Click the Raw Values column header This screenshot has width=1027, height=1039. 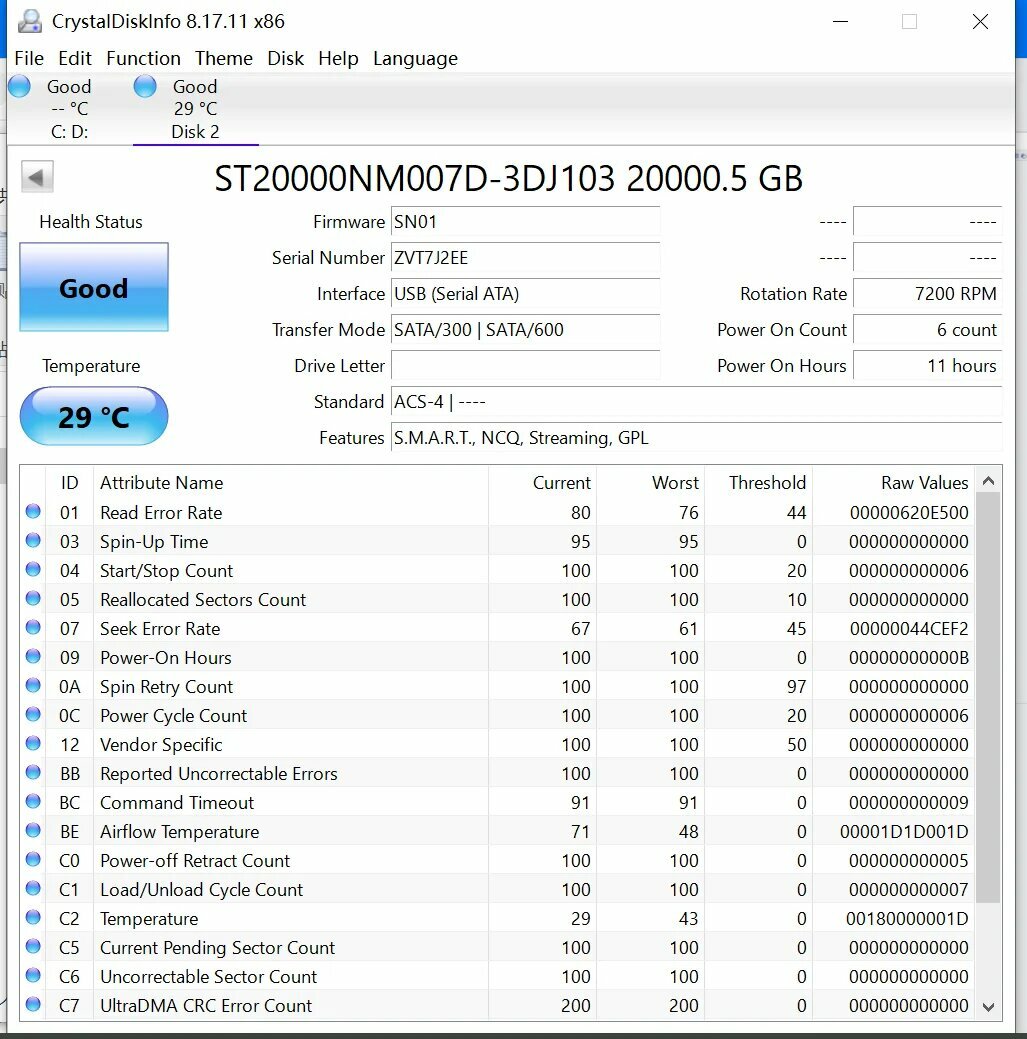point(894,482)
